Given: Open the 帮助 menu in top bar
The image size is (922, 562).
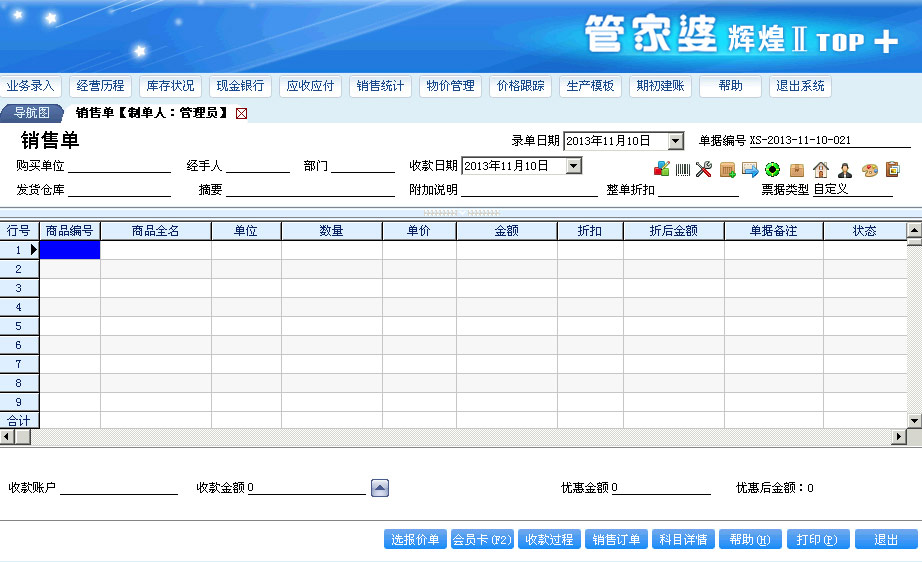Looking at the screenshot, I should 730,86.
